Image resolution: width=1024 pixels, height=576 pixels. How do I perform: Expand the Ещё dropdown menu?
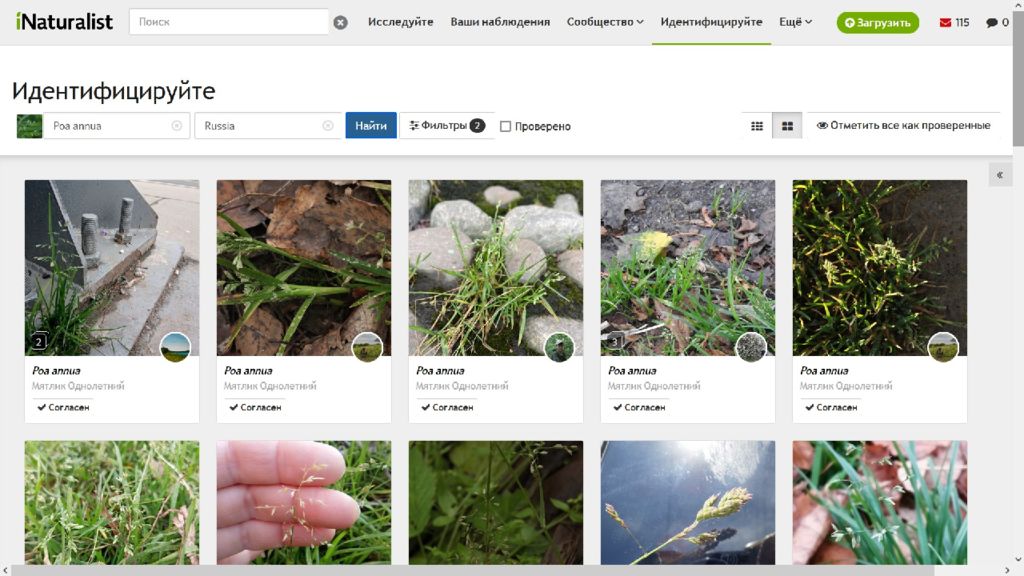(x=795, y=22)
